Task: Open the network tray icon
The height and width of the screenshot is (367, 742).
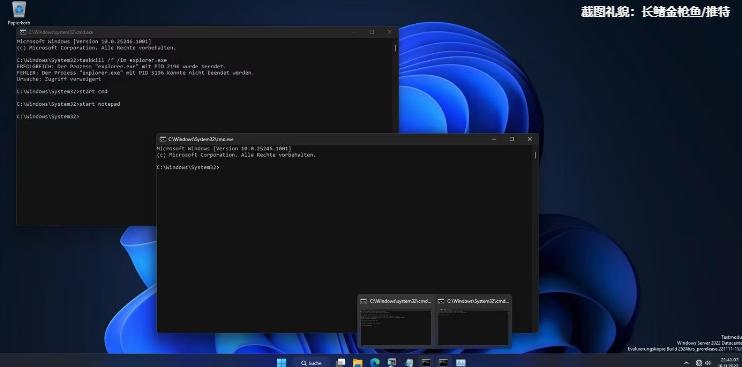Action: click(x=699, y=363)
